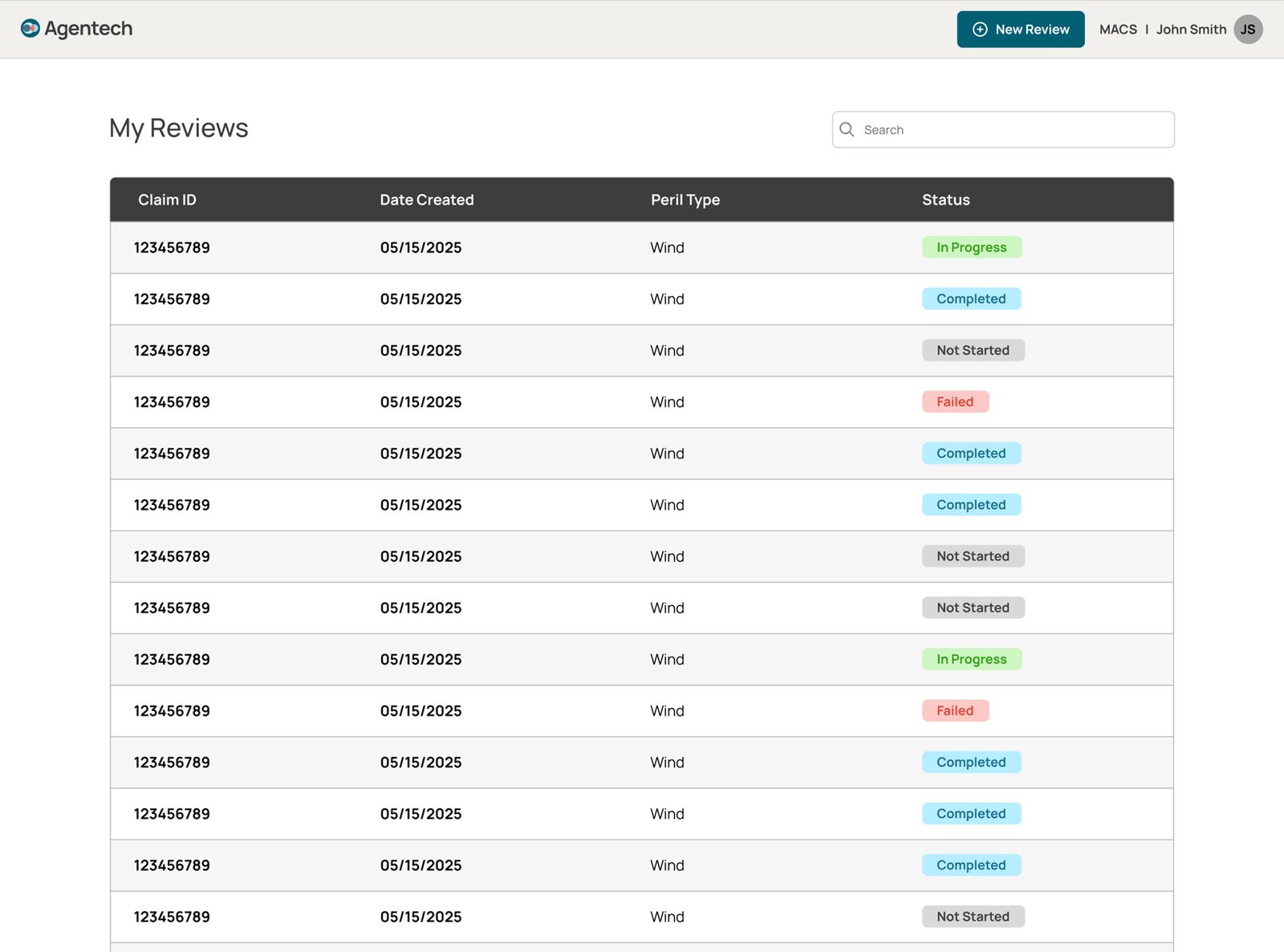Sort by Peril Type column header

coord(685,200)
